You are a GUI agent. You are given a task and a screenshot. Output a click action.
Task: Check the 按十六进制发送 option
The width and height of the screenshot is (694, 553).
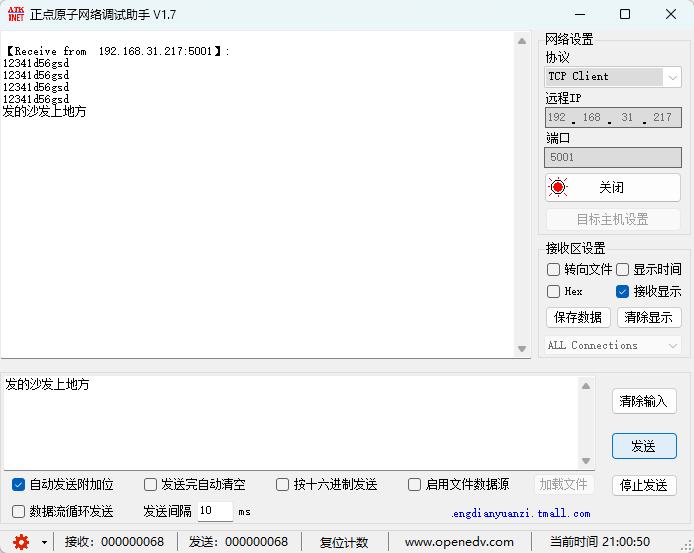coord(282,484)
